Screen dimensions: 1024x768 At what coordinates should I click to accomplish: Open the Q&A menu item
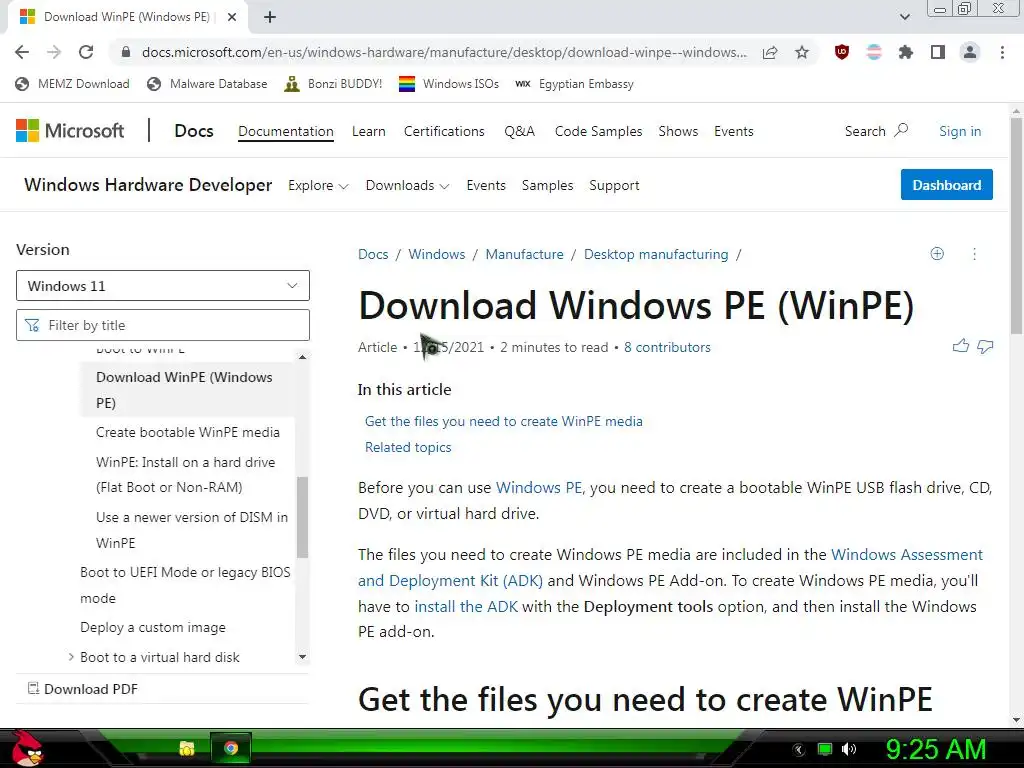point(519,131)
